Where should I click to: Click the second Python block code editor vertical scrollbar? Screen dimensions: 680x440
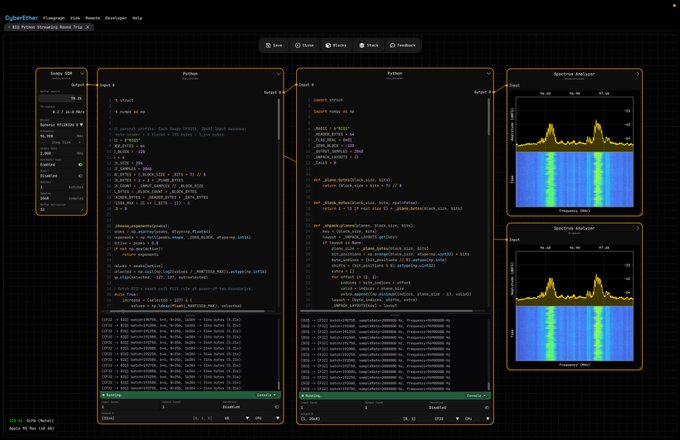[489, 117]
